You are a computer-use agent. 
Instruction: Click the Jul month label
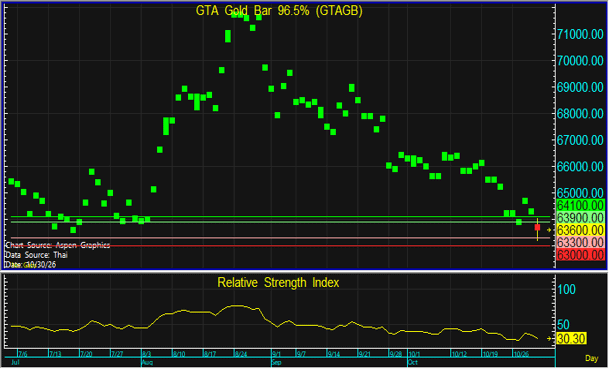pyautogui.click(x=16, y=362)
